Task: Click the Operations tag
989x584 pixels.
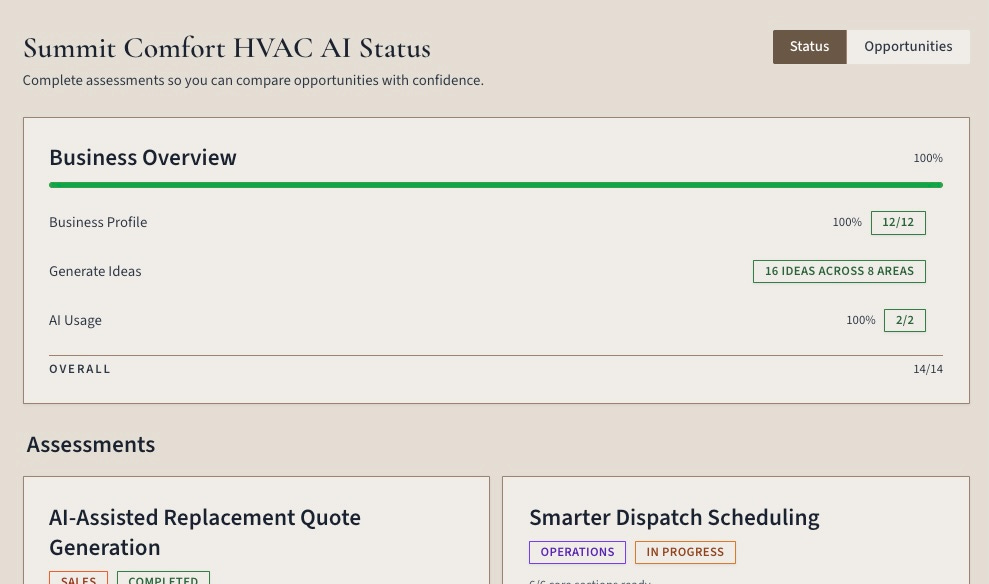Action: point(577,552)
